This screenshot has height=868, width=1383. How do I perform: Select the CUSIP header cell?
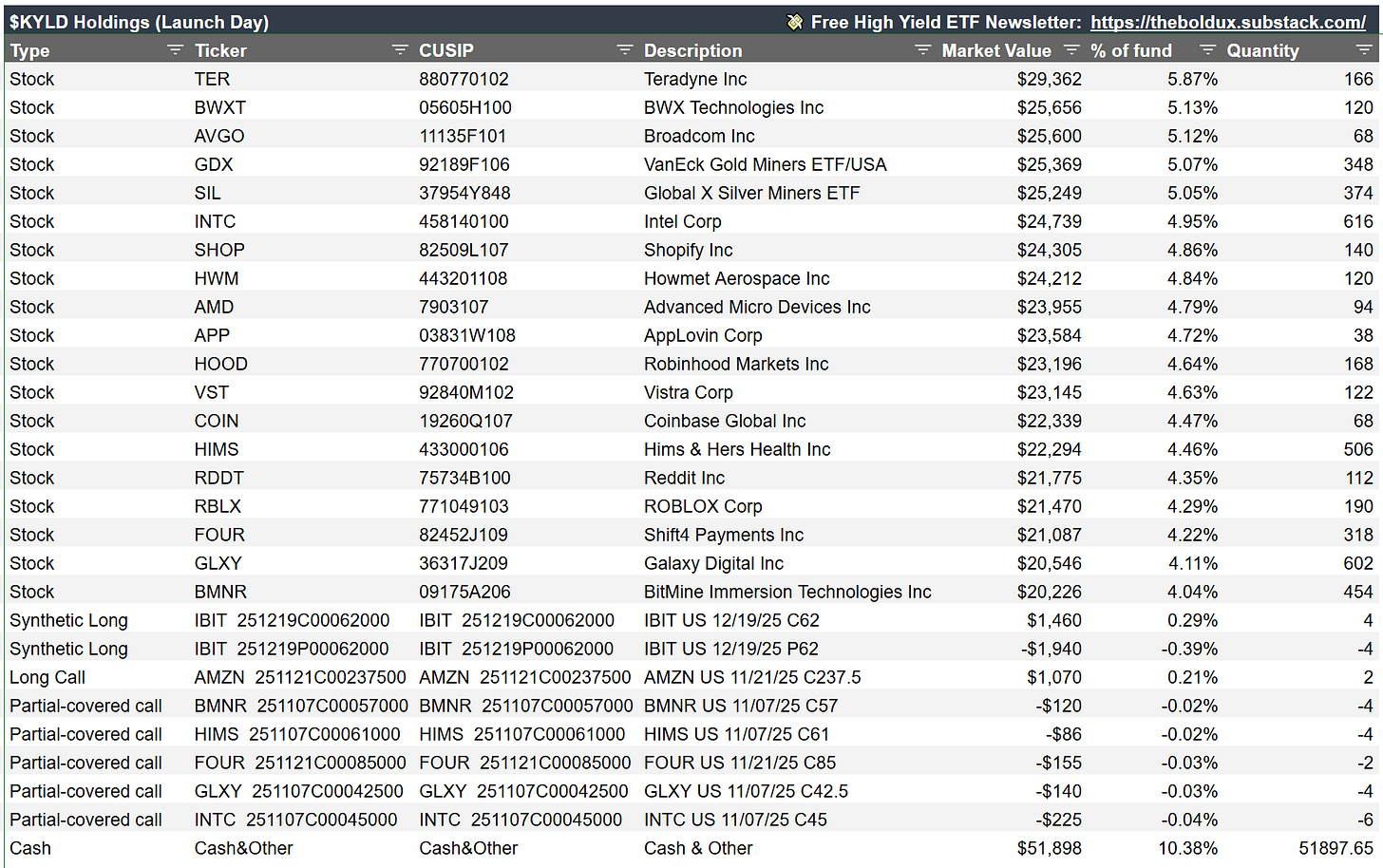[446, 50]
